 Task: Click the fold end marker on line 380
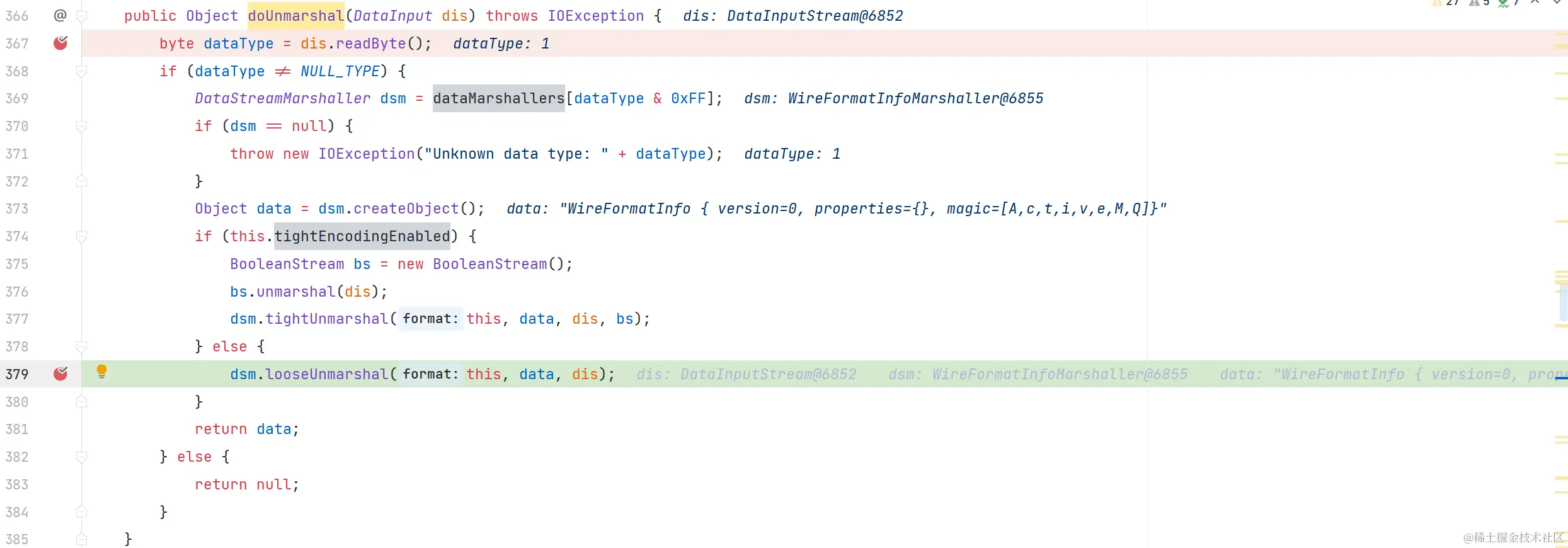click(x=81, y=402)
